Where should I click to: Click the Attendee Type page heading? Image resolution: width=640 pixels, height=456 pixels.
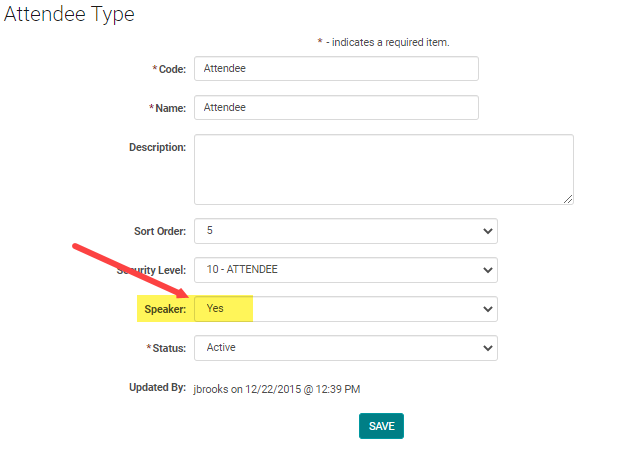(x=70, y=15)
